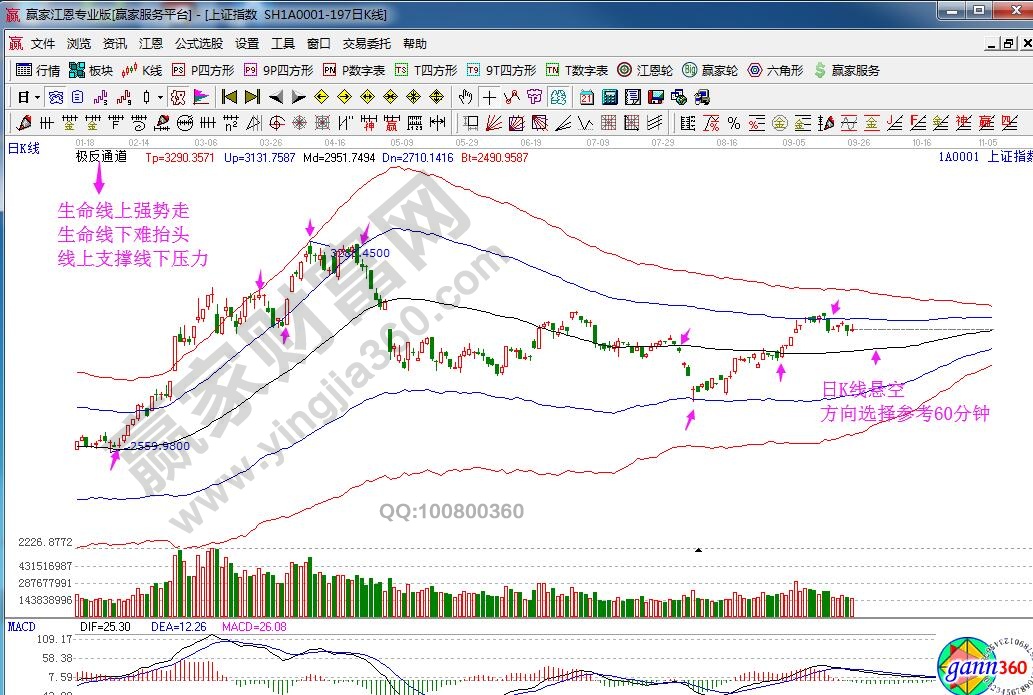Expand the 日 period dropdown arrow
Screen dimensions: 1033x695
pos(37,97)
